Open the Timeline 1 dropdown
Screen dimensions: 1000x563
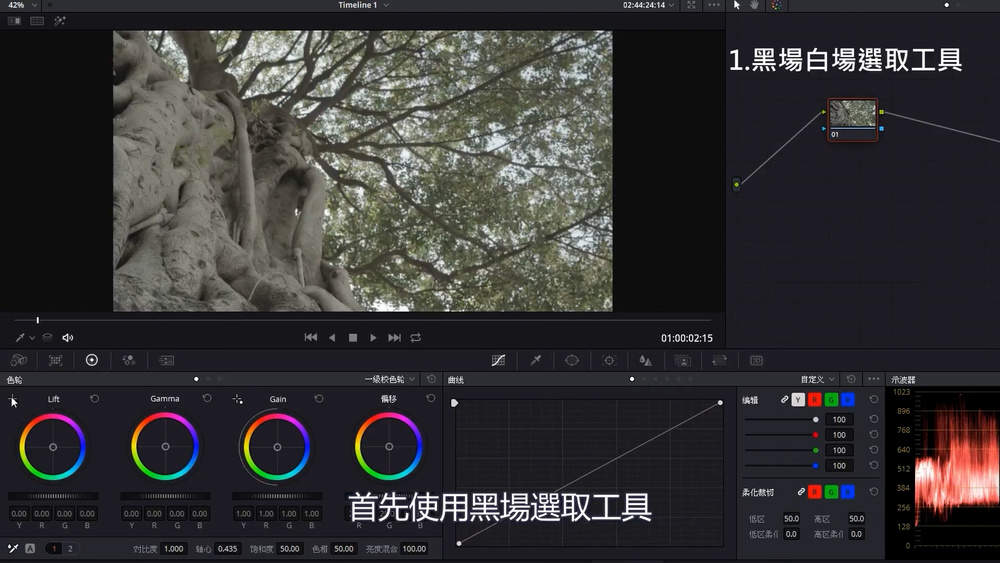point(364,5)
